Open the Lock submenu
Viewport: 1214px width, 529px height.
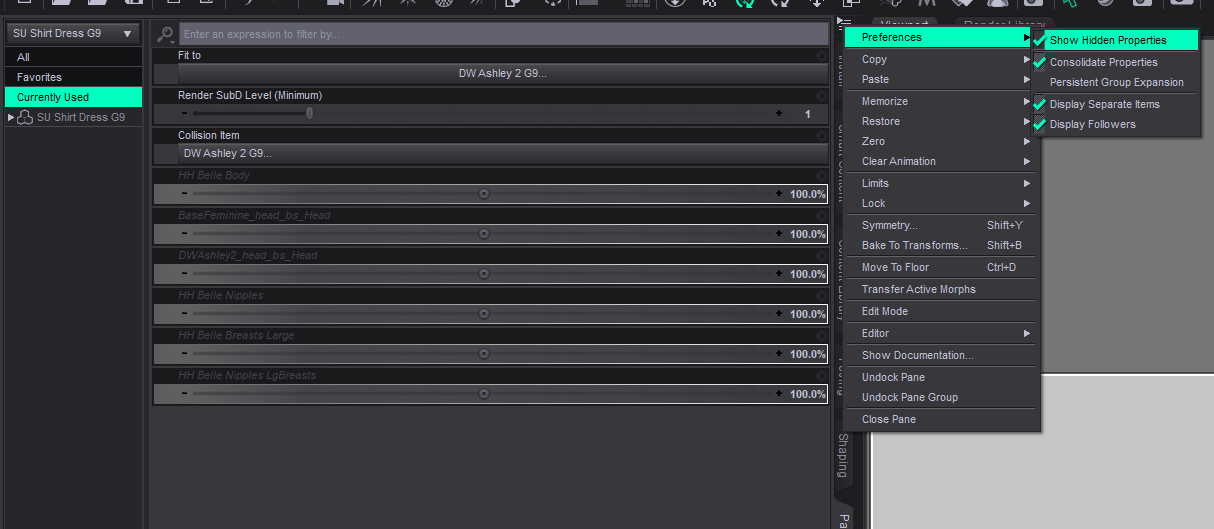[x=943, y=203]
